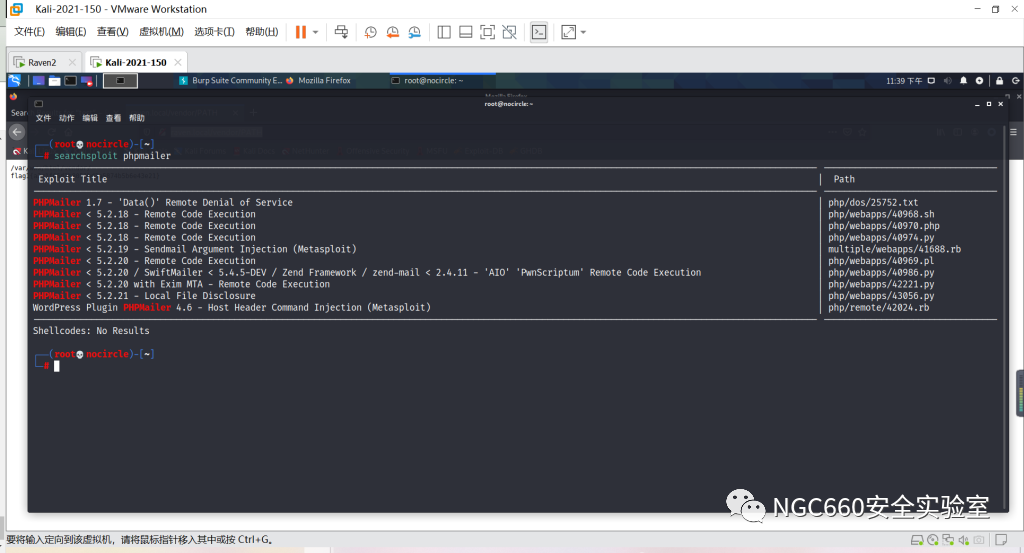Screen dimensions: 1024x553
Task: Minimize the root@nocircle terminal window
Action: click(x=977, y=104)
